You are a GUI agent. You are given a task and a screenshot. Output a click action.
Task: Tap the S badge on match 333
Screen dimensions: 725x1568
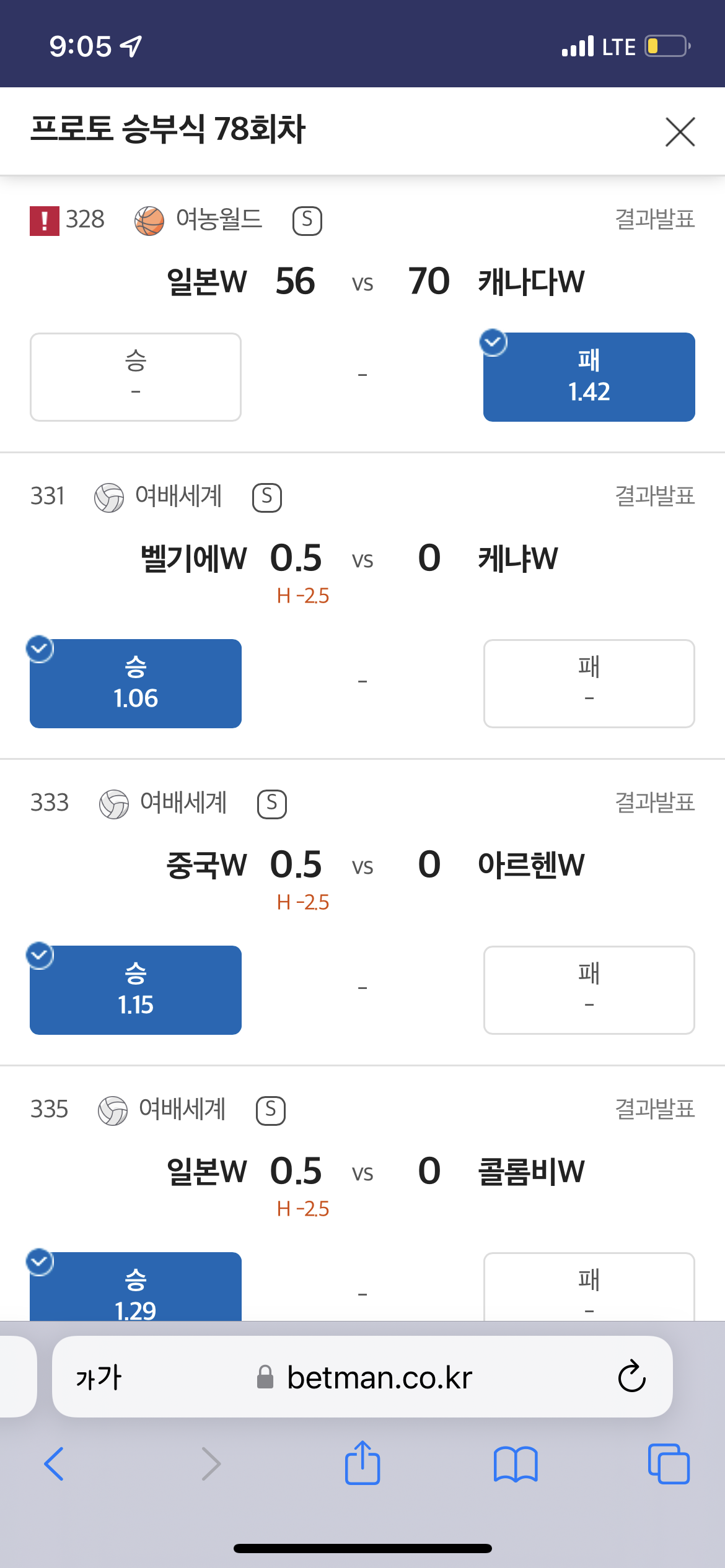point(272,804)
